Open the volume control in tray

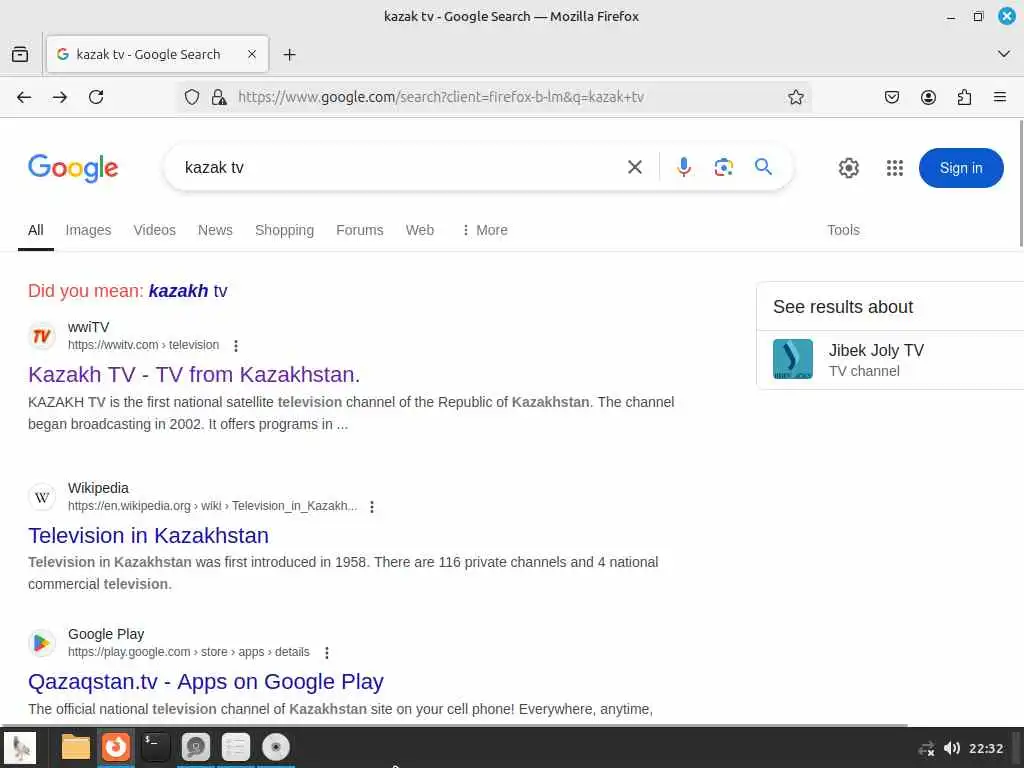[x=952, y=748]
